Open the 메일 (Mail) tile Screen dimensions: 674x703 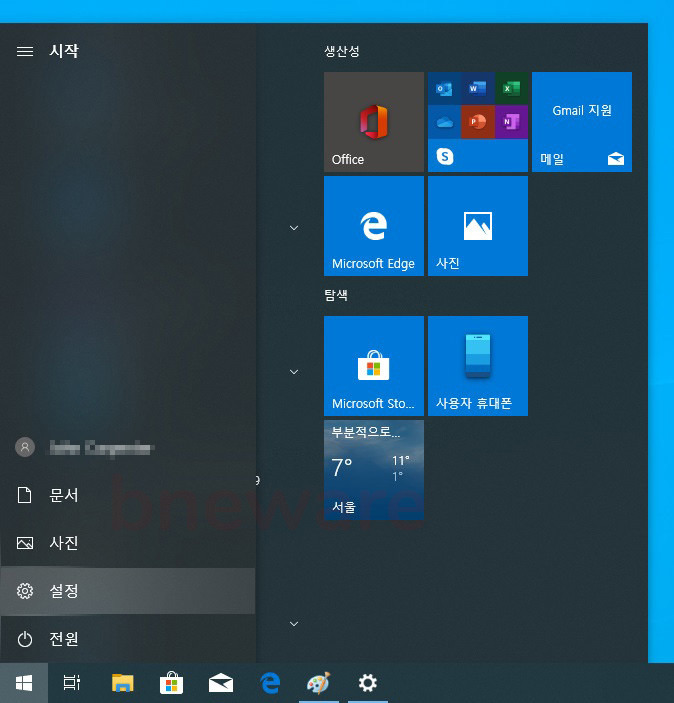[582, 122]
